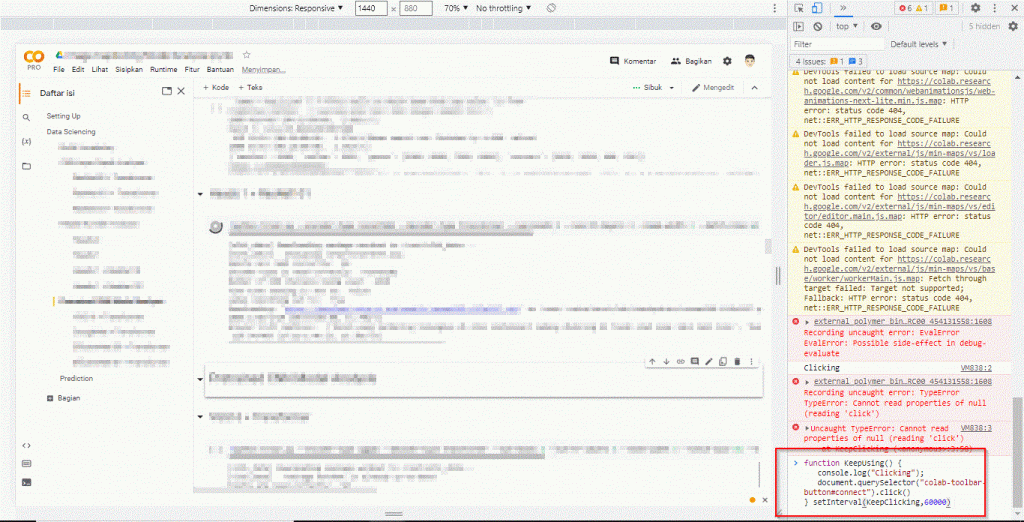
Task: Open the Default levels dropdown
Action: [x=919, y=44]
